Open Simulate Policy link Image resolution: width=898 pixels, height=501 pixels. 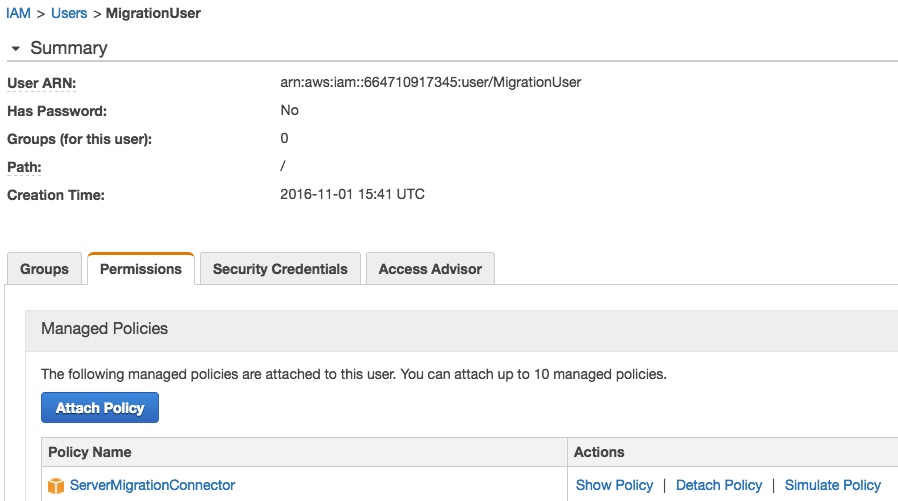(x=832, y=485)
